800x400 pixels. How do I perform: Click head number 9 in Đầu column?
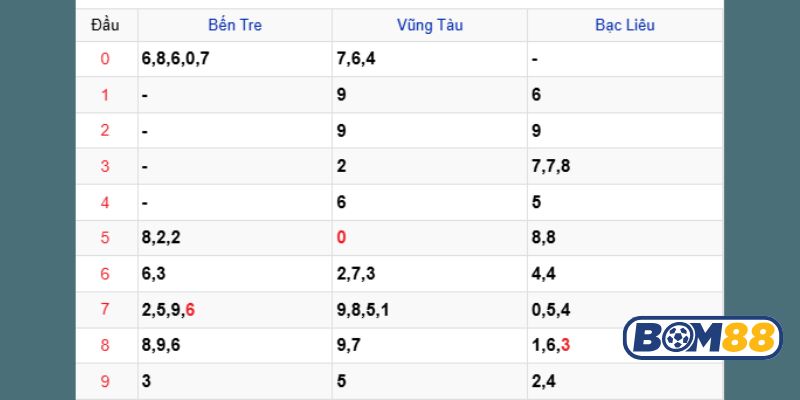[x=105, y=381]
